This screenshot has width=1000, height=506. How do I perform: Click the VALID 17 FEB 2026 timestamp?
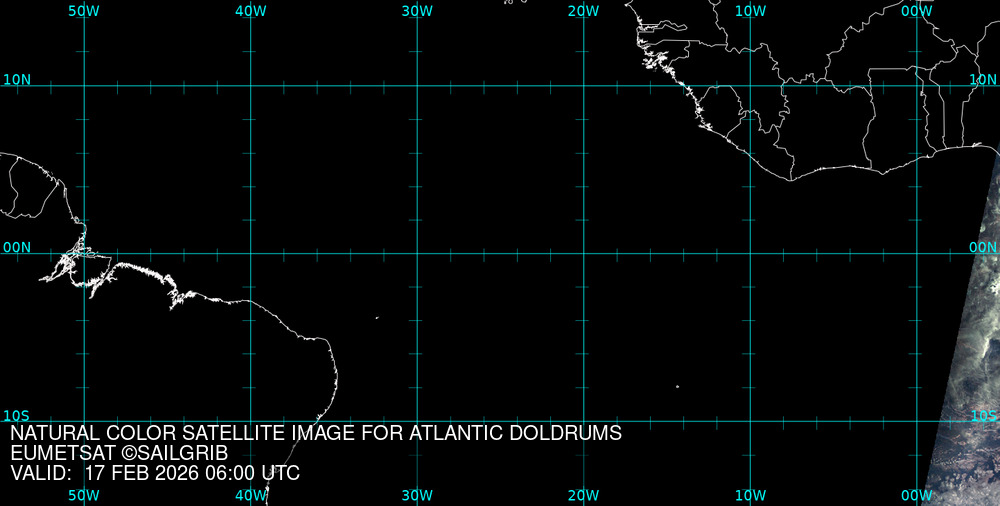[x=155, y=473]
